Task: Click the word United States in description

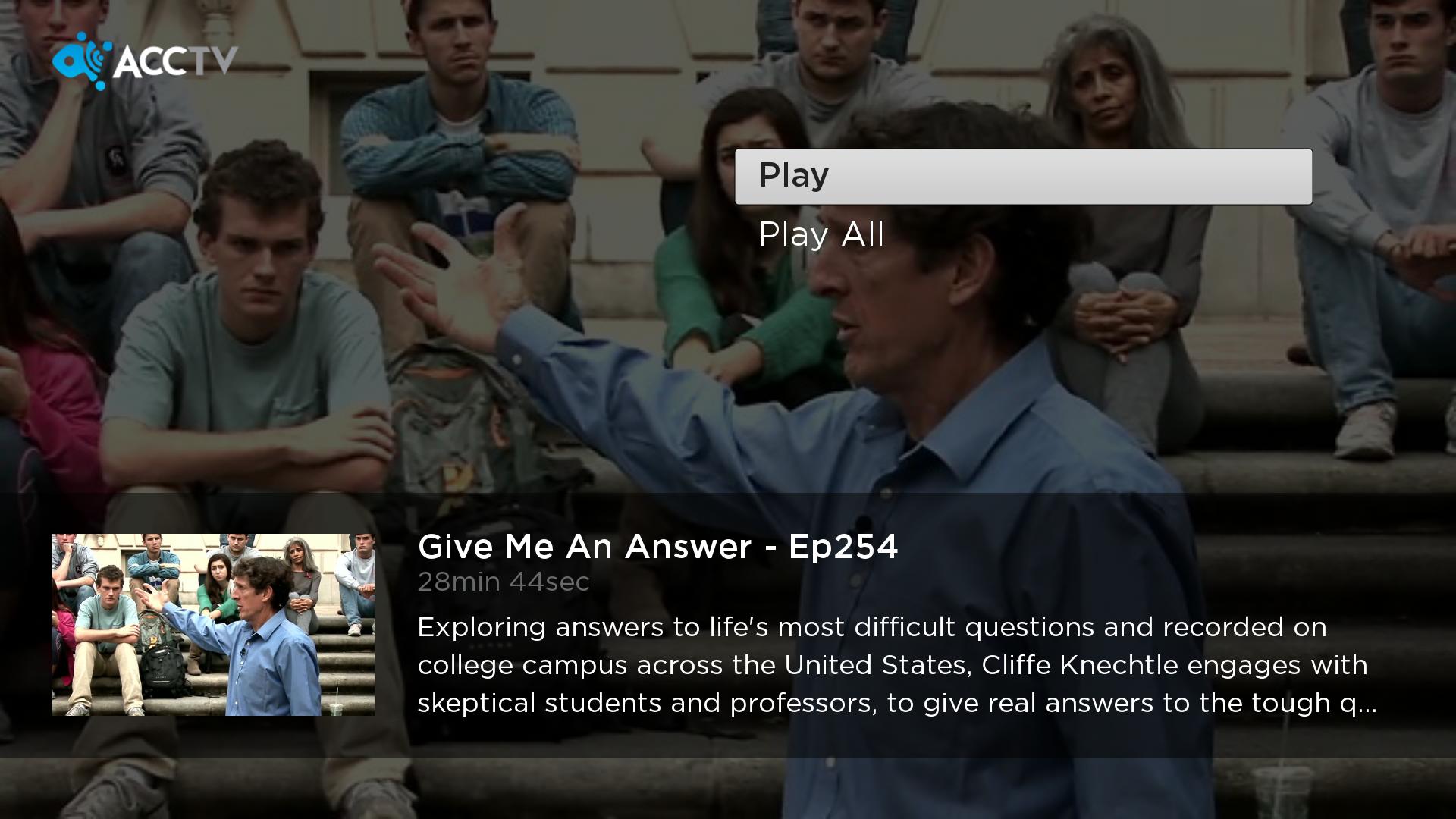Action: click(x=875, y=665)
